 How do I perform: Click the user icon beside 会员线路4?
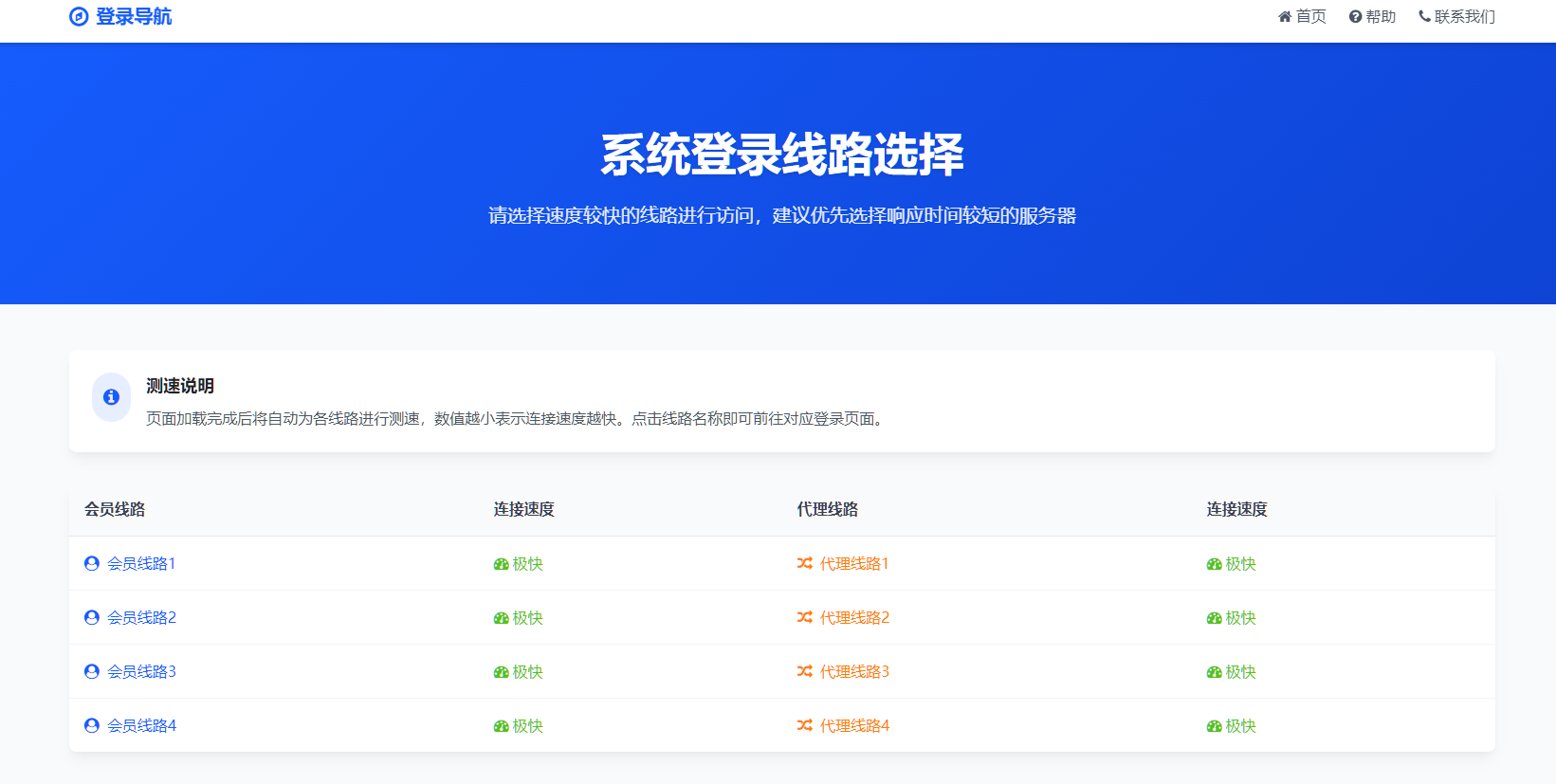point(92,726)
